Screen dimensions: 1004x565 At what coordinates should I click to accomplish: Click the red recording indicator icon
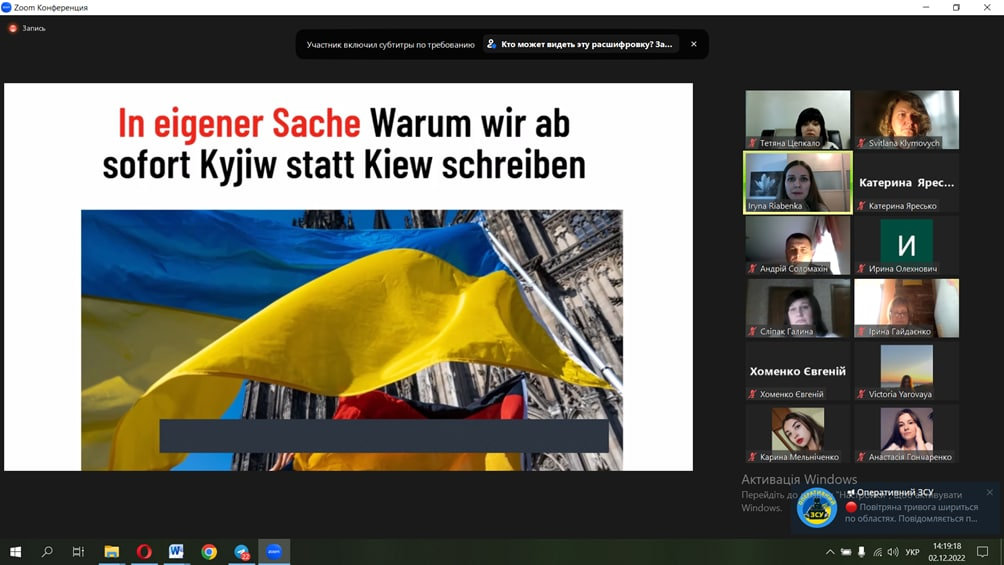(13, 28)
